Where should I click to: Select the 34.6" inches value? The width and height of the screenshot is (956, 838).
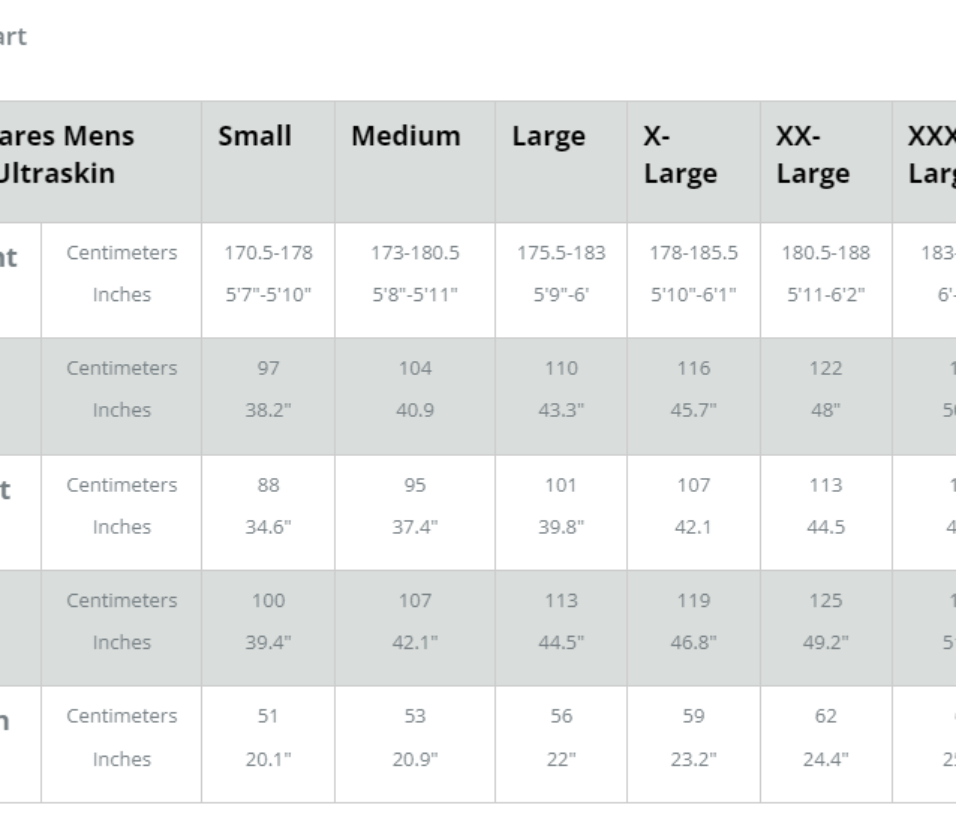tap(268, 527)
